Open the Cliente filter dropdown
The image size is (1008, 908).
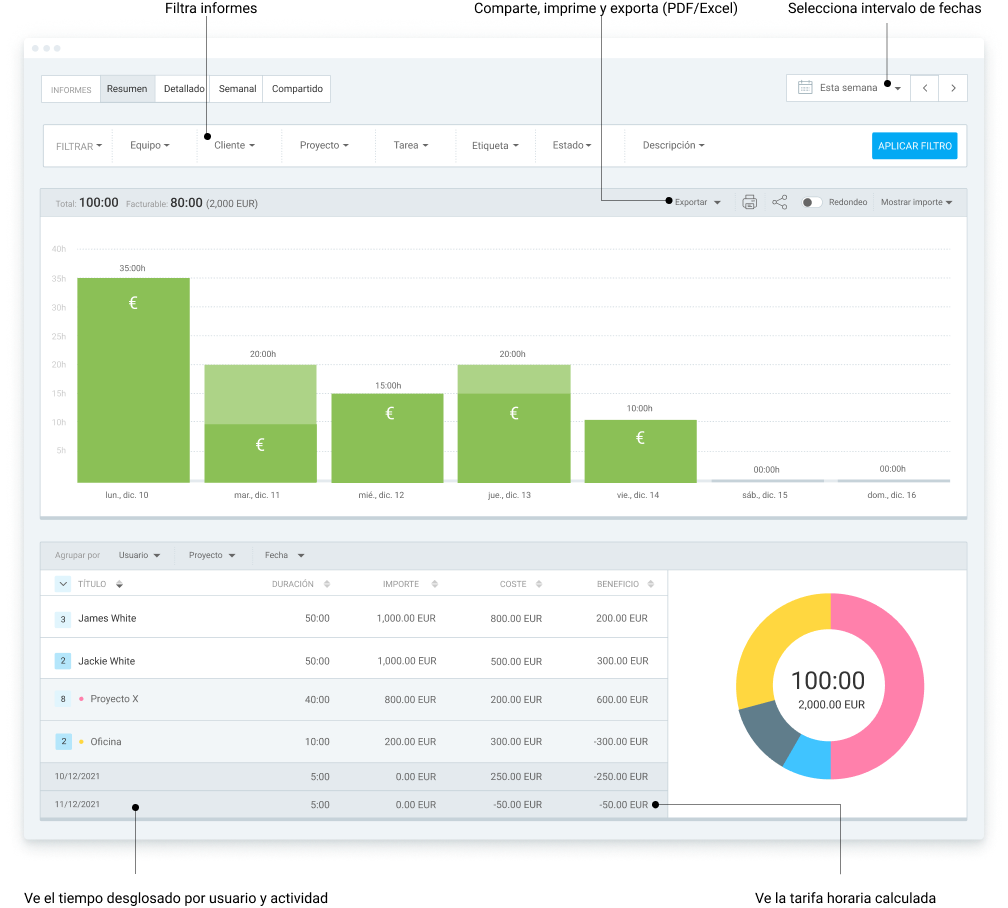pos(234,145)
